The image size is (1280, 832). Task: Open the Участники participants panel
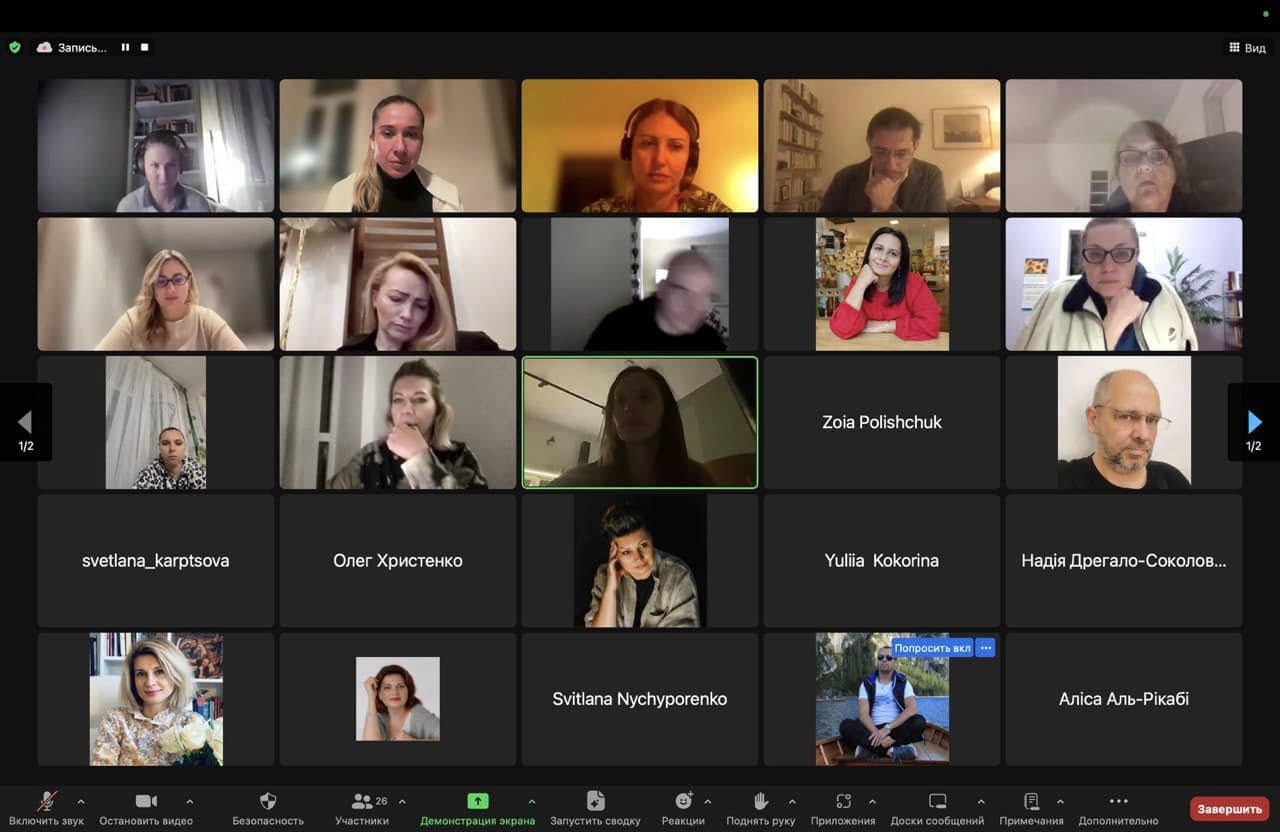point(362,807)
